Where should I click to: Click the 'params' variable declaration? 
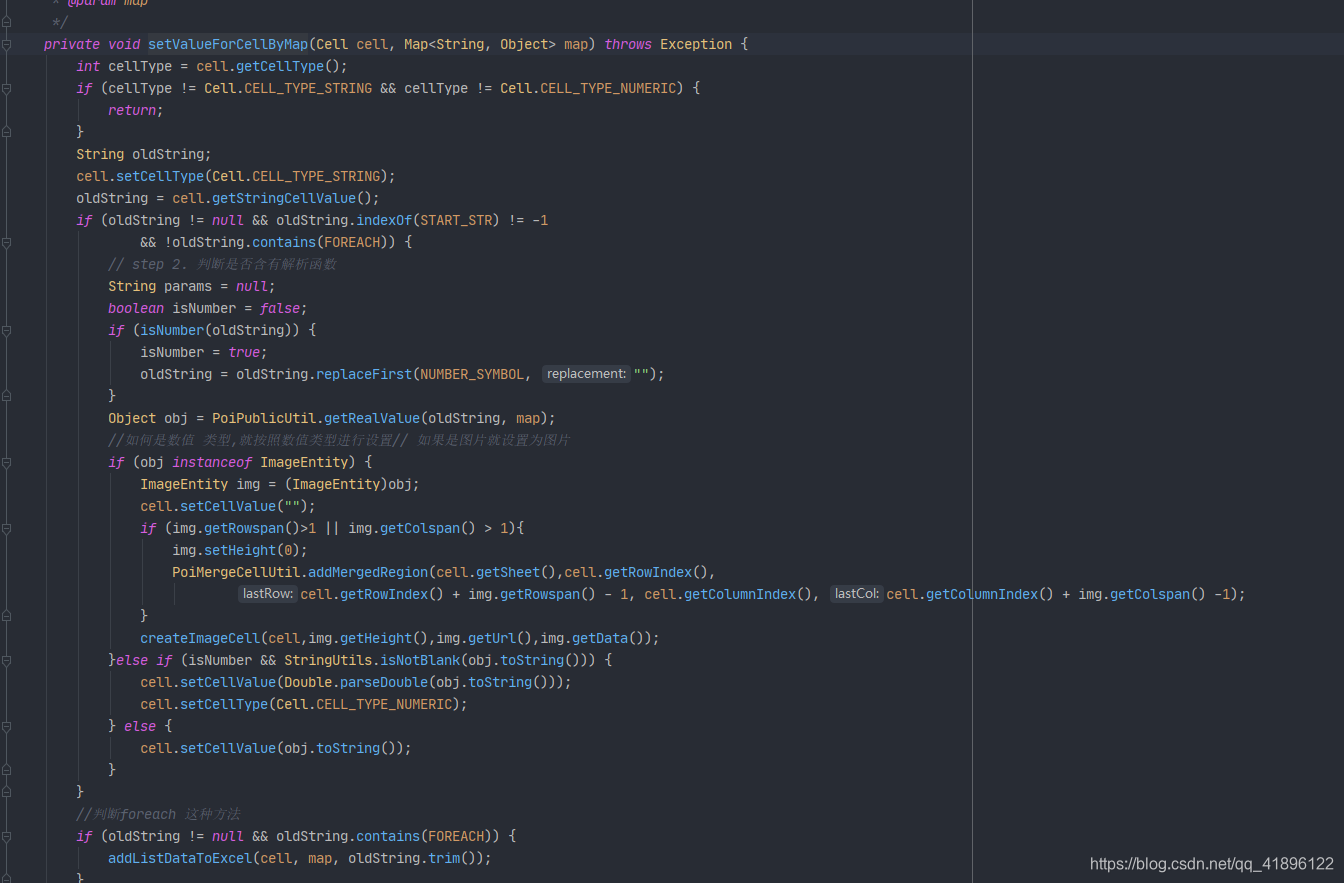188,286
